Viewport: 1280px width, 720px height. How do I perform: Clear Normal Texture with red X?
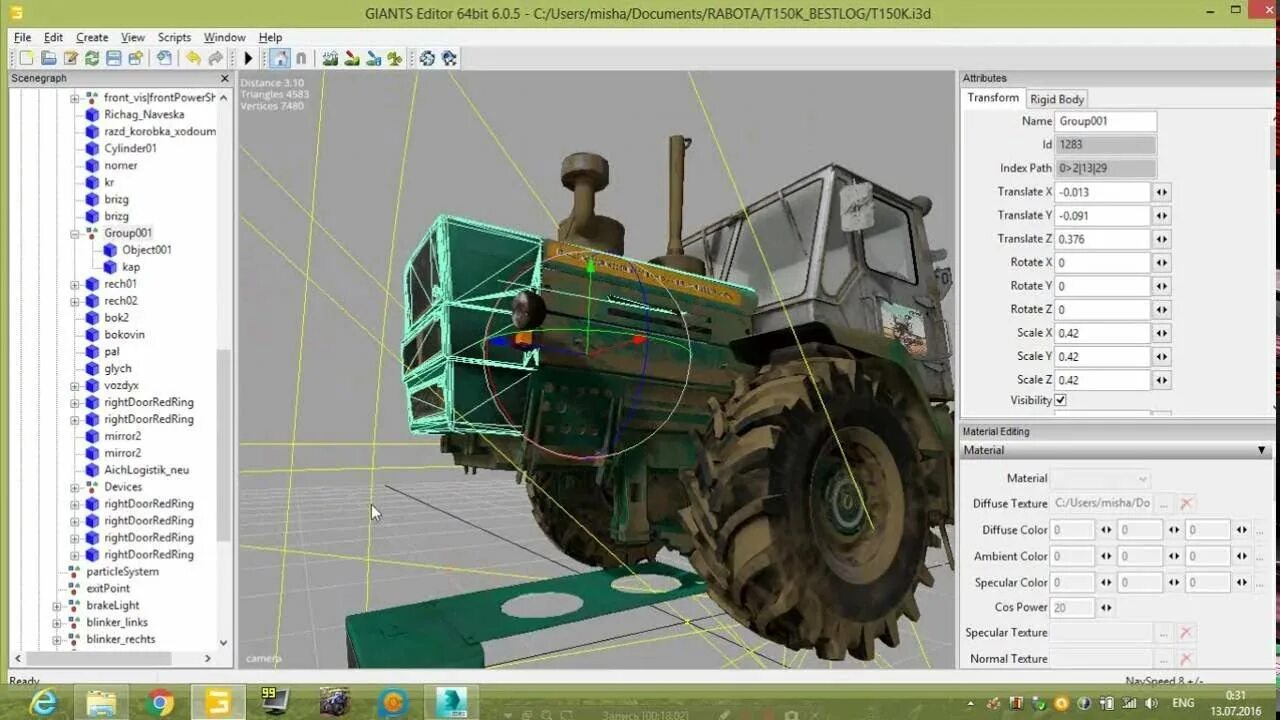[x=1186, y=659]
